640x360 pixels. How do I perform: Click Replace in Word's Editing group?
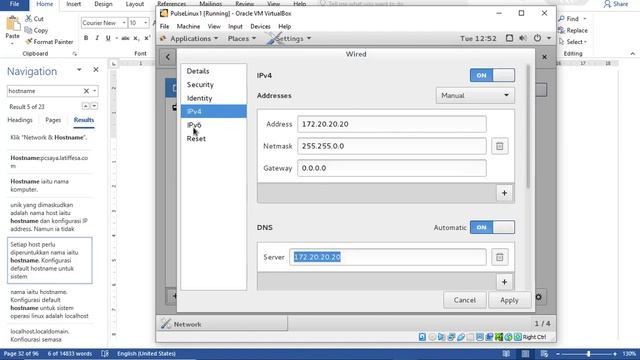coord(573,30)
